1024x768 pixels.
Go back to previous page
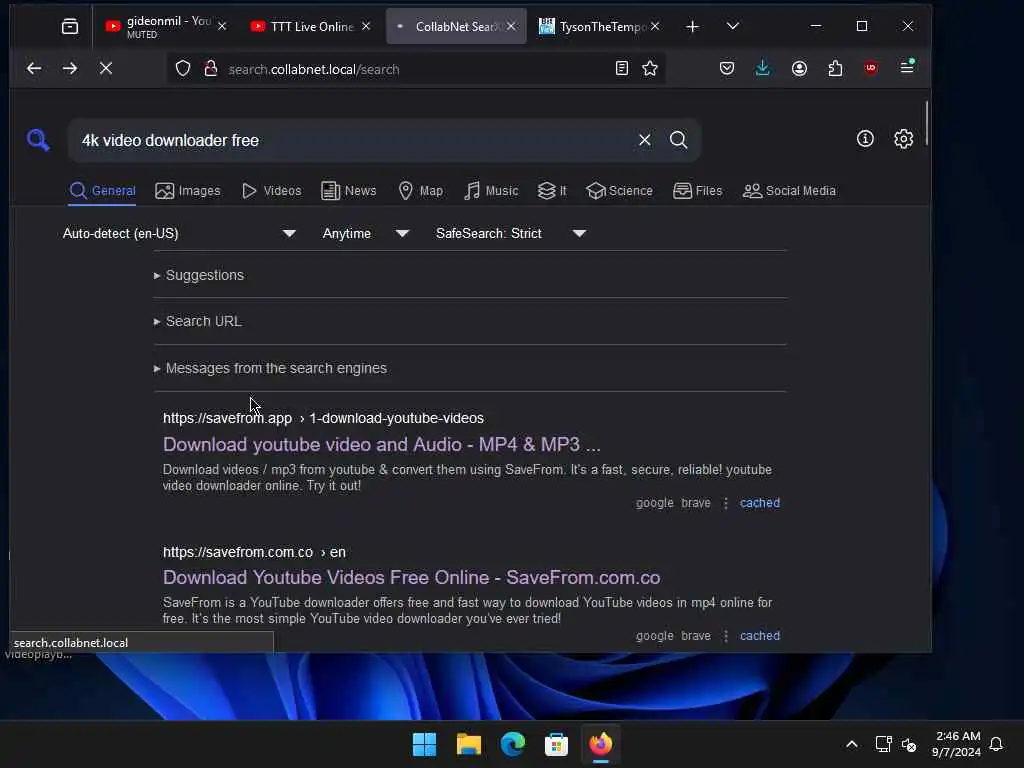click(34, 69)
